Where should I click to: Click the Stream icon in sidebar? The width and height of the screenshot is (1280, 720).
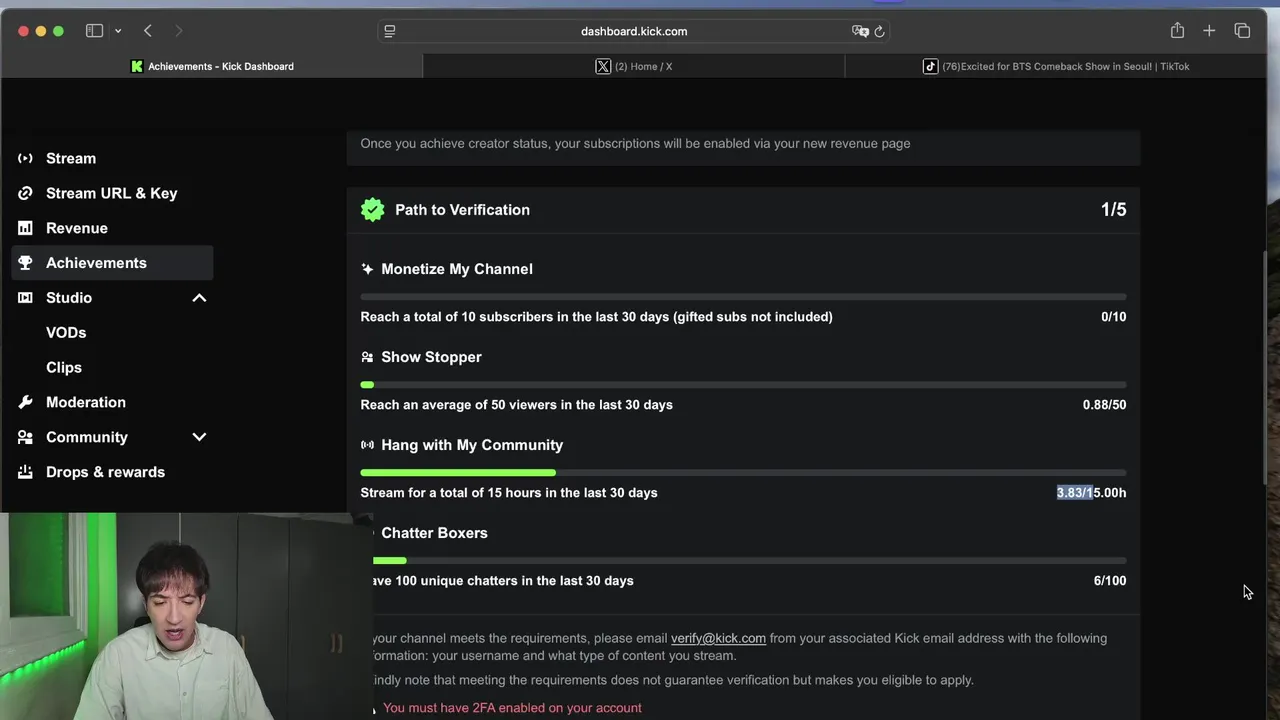25,158
